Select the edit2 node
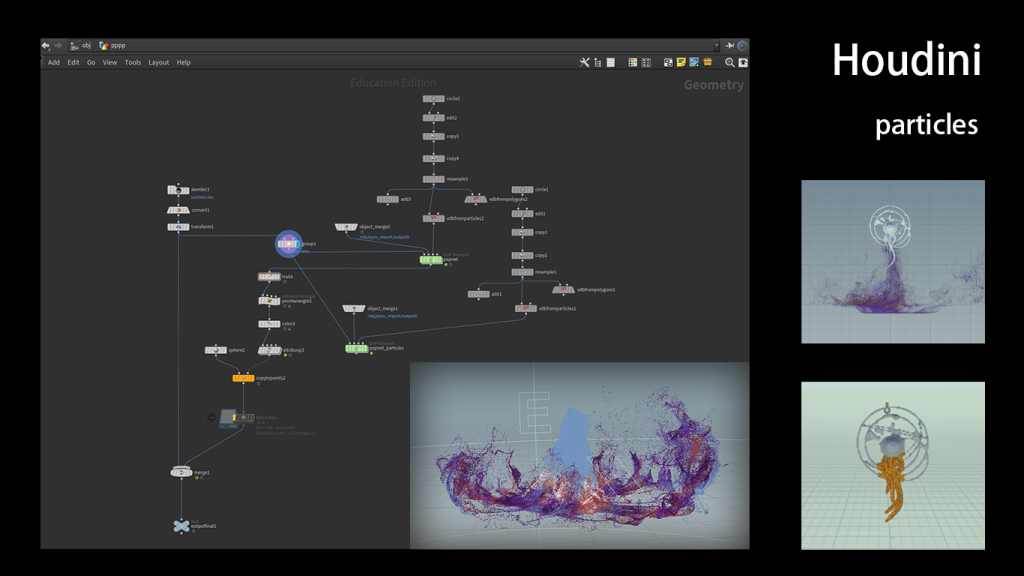This screenshot has height=576, width=1024. click(434, 118)
